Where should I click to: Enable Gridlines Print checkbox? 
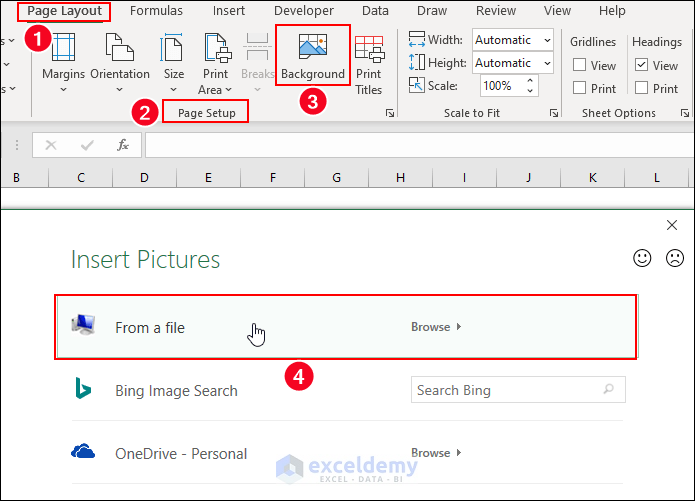(x=579, y=88)
